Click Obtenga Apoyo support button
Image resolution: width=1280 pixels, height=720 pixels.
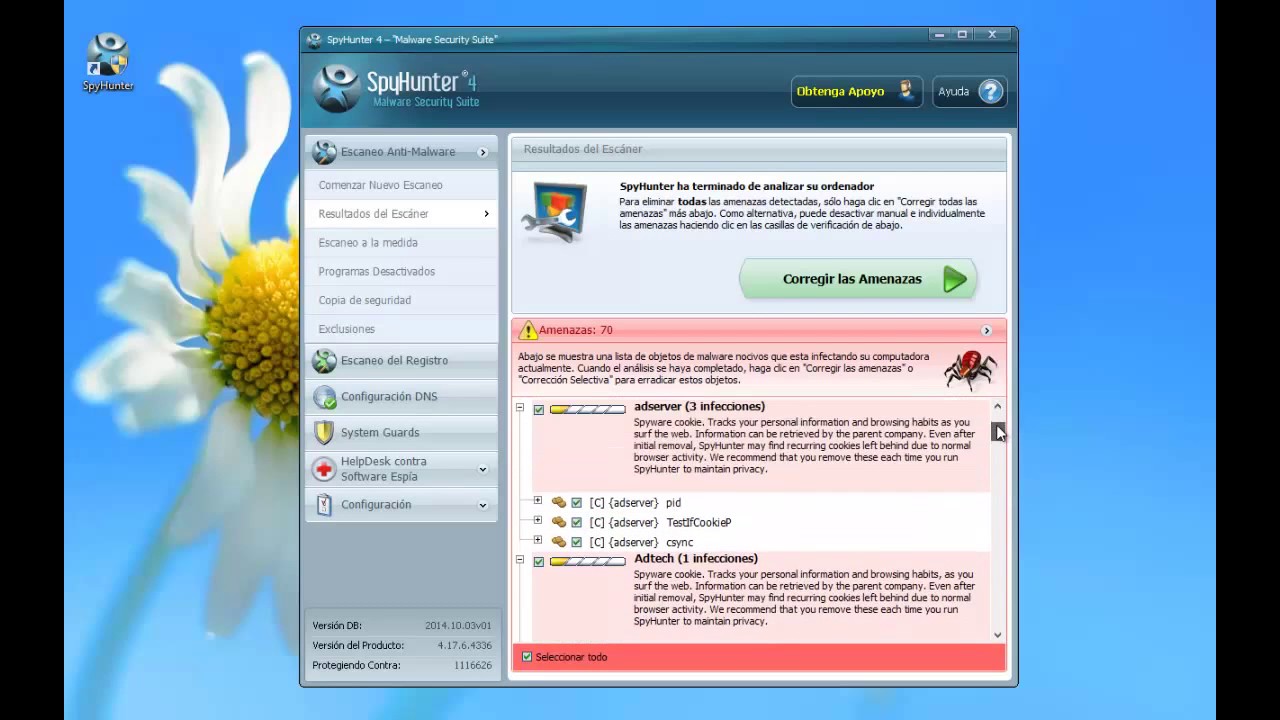click(856, 91)
